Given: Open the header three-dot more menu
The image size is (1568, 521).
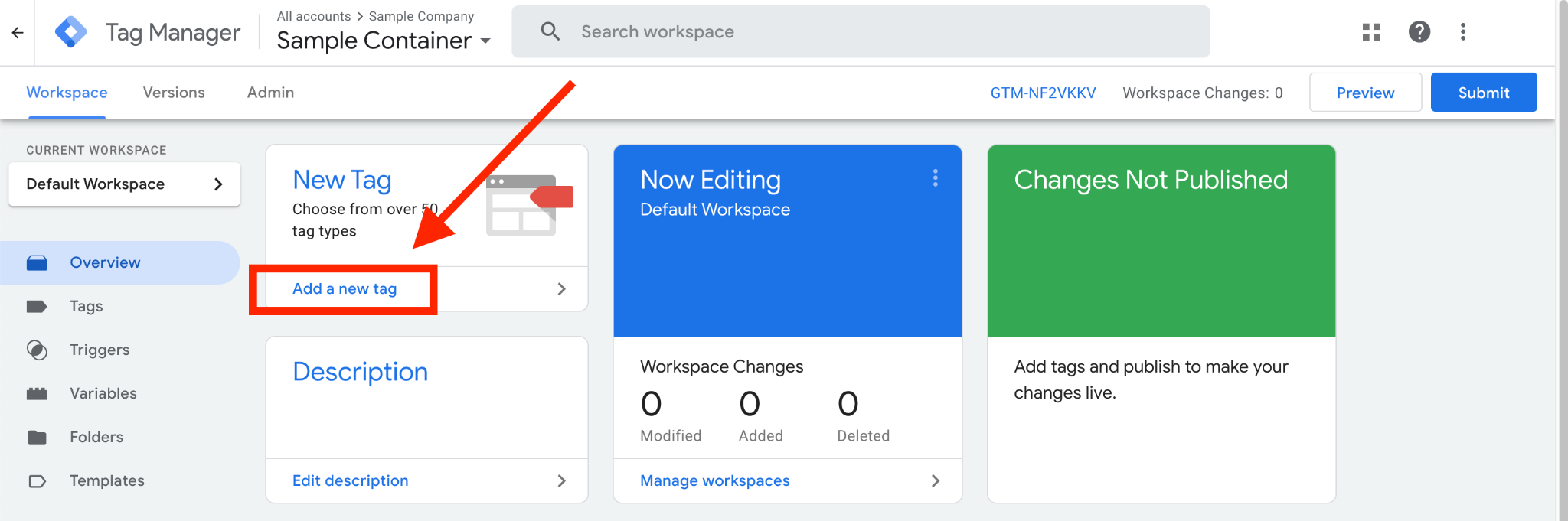Looking at the screenshot, I should [x=1463, y=32].
